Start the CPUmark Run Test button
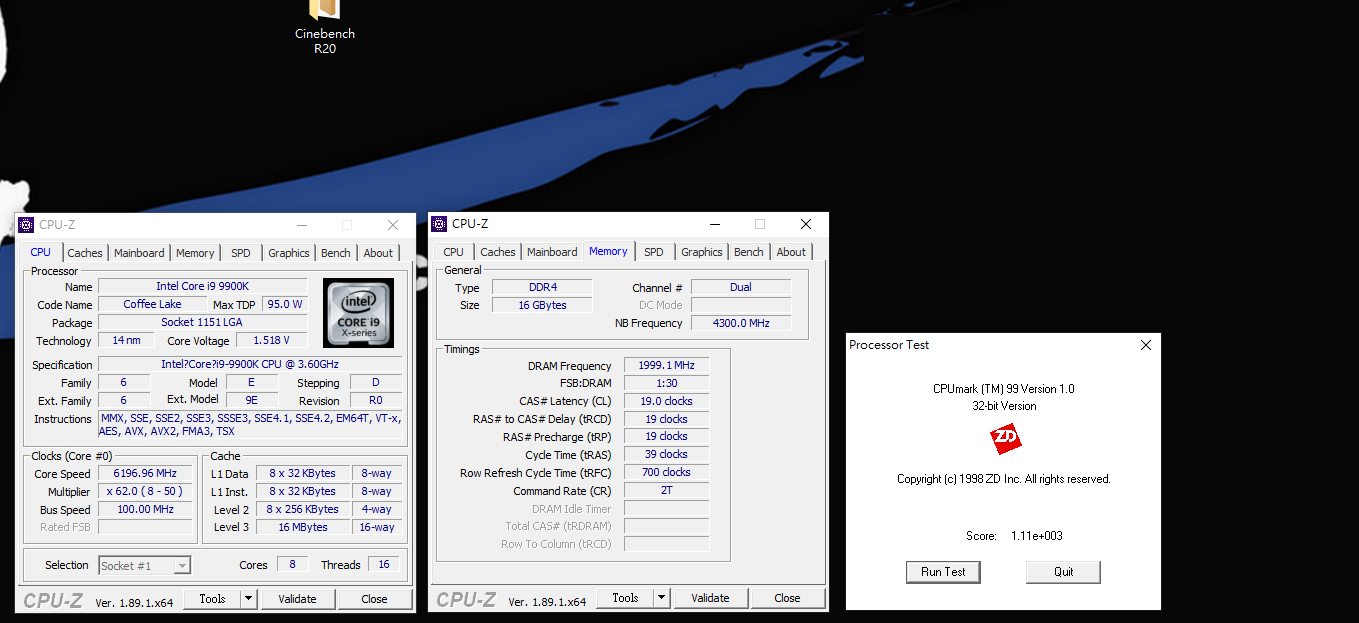Viewport: 1359px width, 623px height. tap(944, 572)
